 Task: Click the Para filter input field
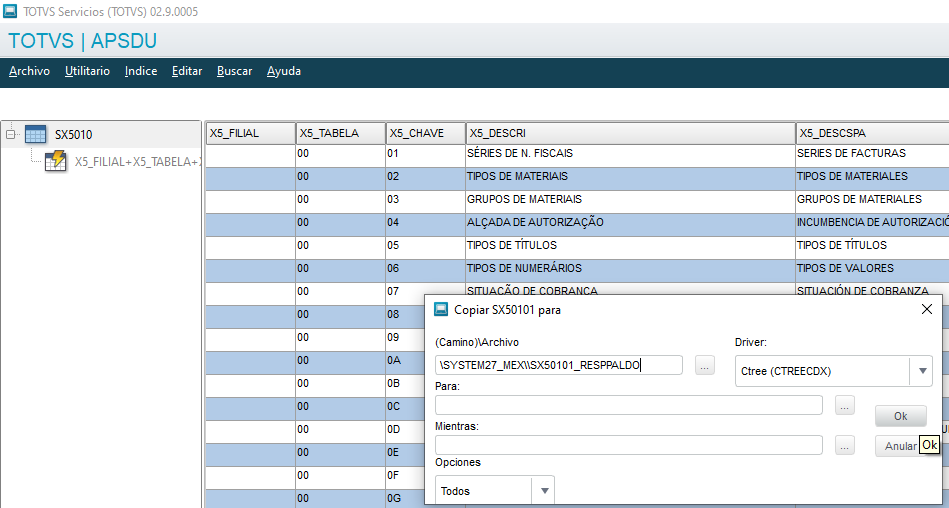[628, 405]
